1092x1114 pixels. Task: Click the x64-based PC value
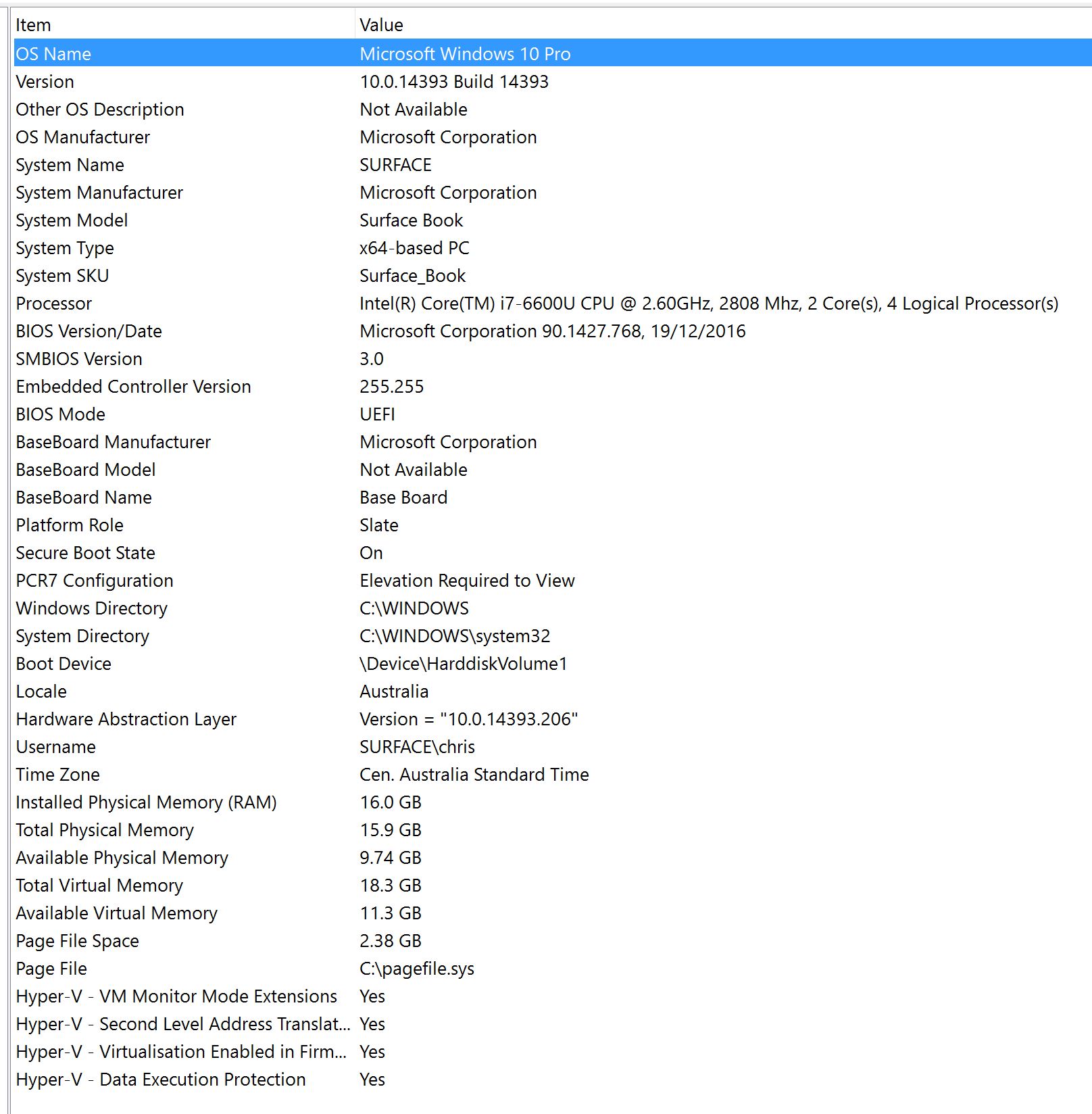coord(414,248)
